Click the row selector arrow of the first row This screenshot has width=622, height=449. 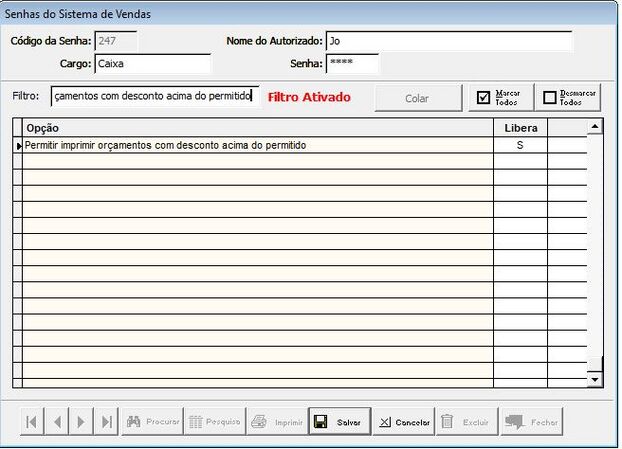pyautogui.click(x=18, y=146)
